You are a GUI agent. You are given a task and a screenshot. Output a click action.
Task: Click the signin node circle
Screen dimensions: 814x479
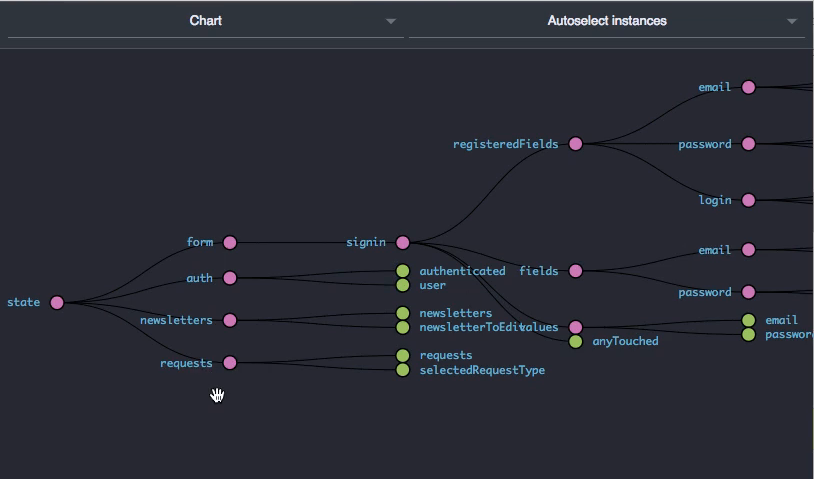402,242
